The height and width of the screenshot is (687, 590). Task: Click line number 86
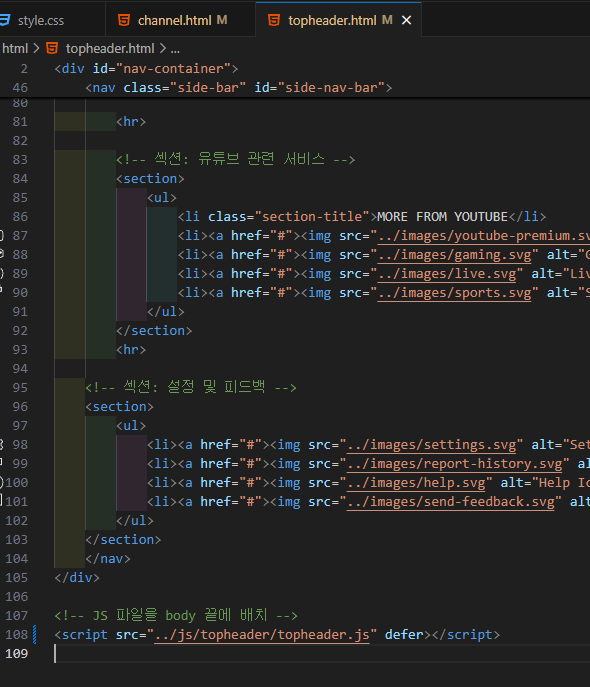point(20,217)
